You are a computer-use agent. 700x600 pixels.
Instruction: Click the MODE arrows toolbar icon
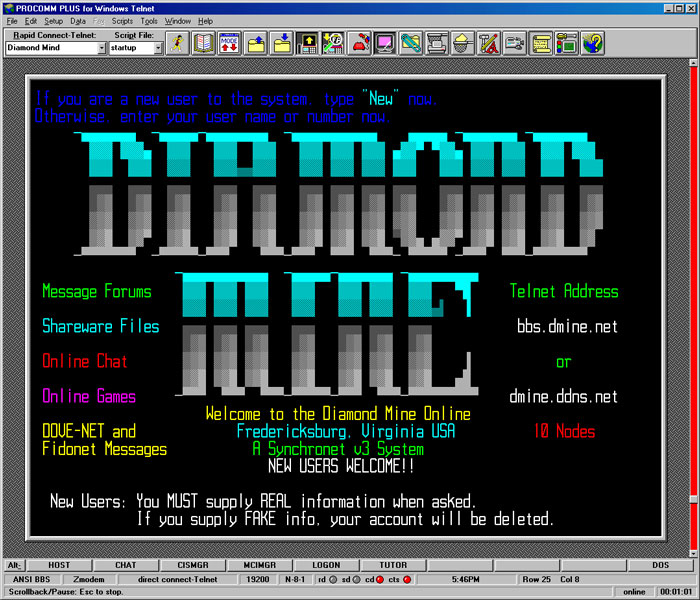pyautogui.click(x=229, y=43)
